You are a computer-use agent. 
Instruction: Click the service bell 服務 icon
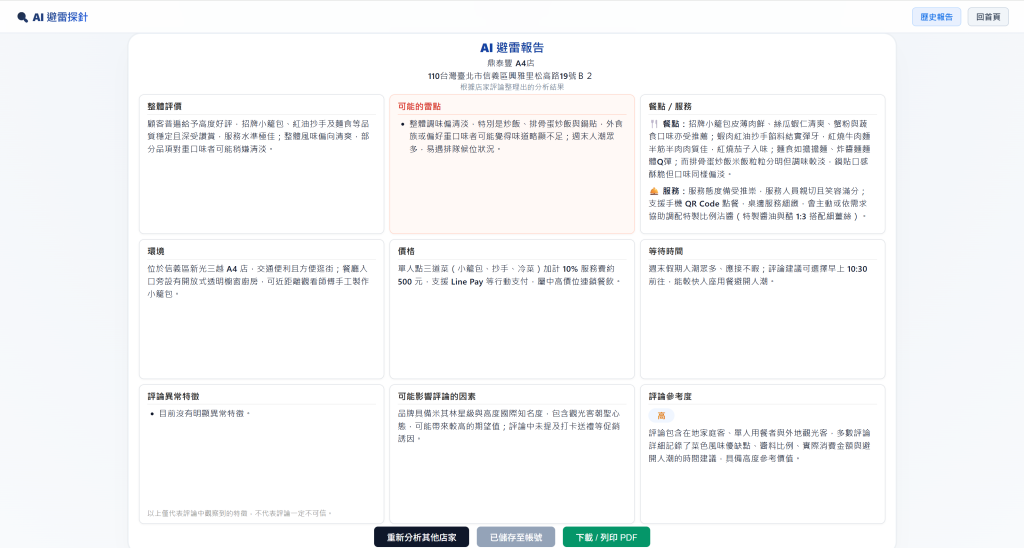654,191
